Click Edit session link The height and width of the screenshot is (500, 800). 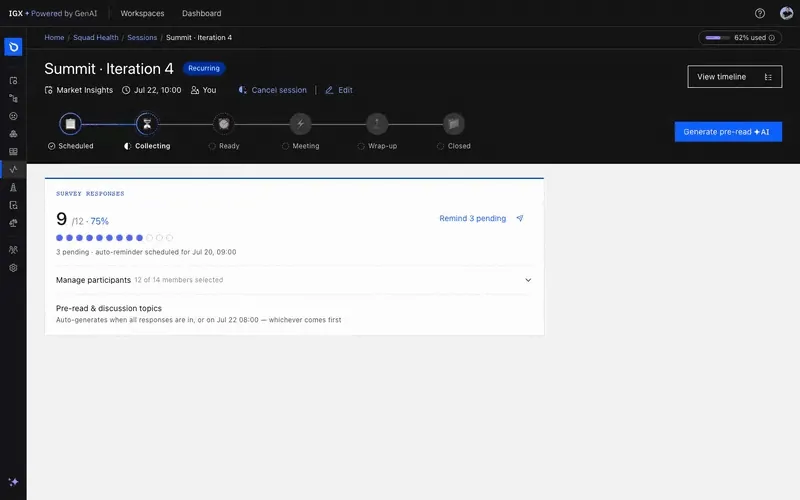(x=339, y=90)
